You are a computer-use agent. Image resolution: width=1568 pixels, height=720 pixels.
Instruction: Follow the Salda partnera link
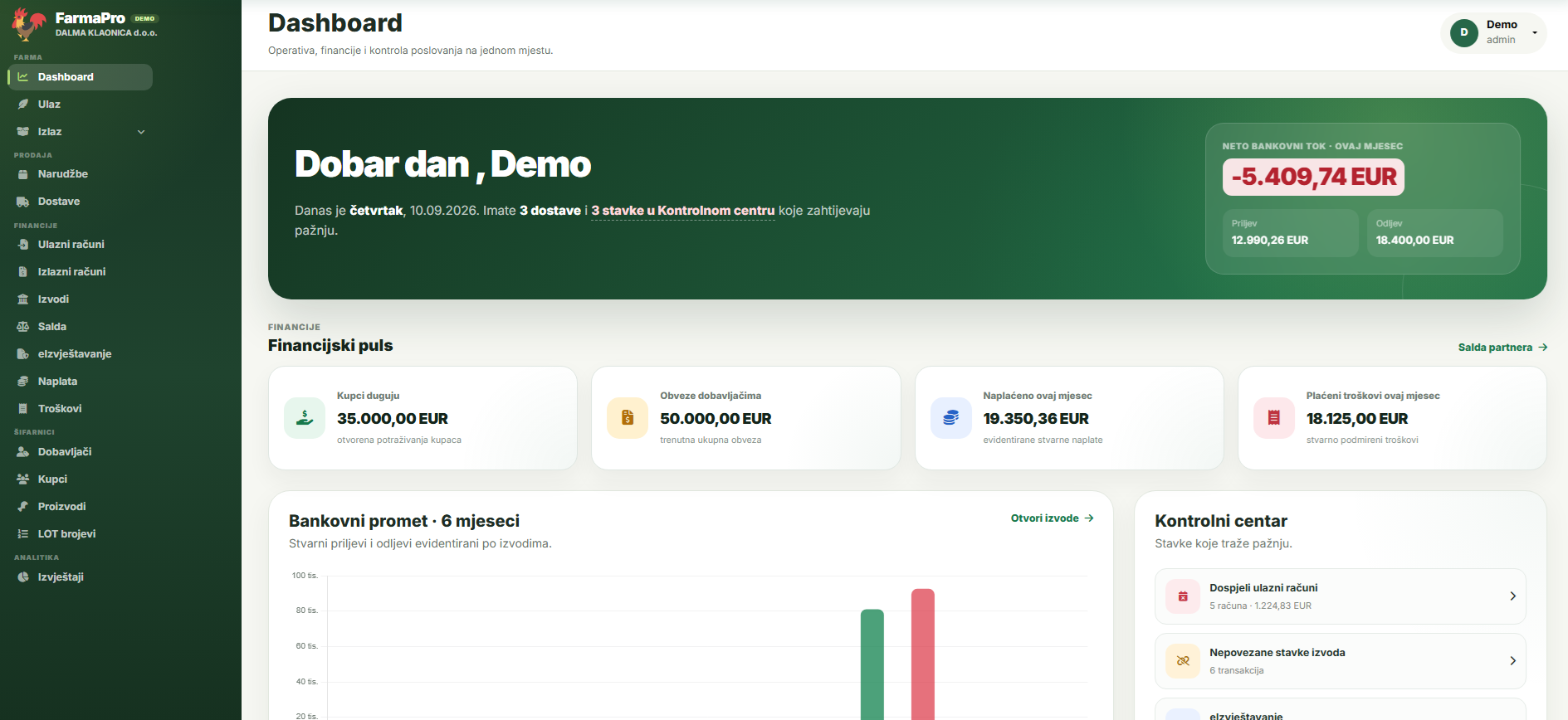[x=1502, y=348]
